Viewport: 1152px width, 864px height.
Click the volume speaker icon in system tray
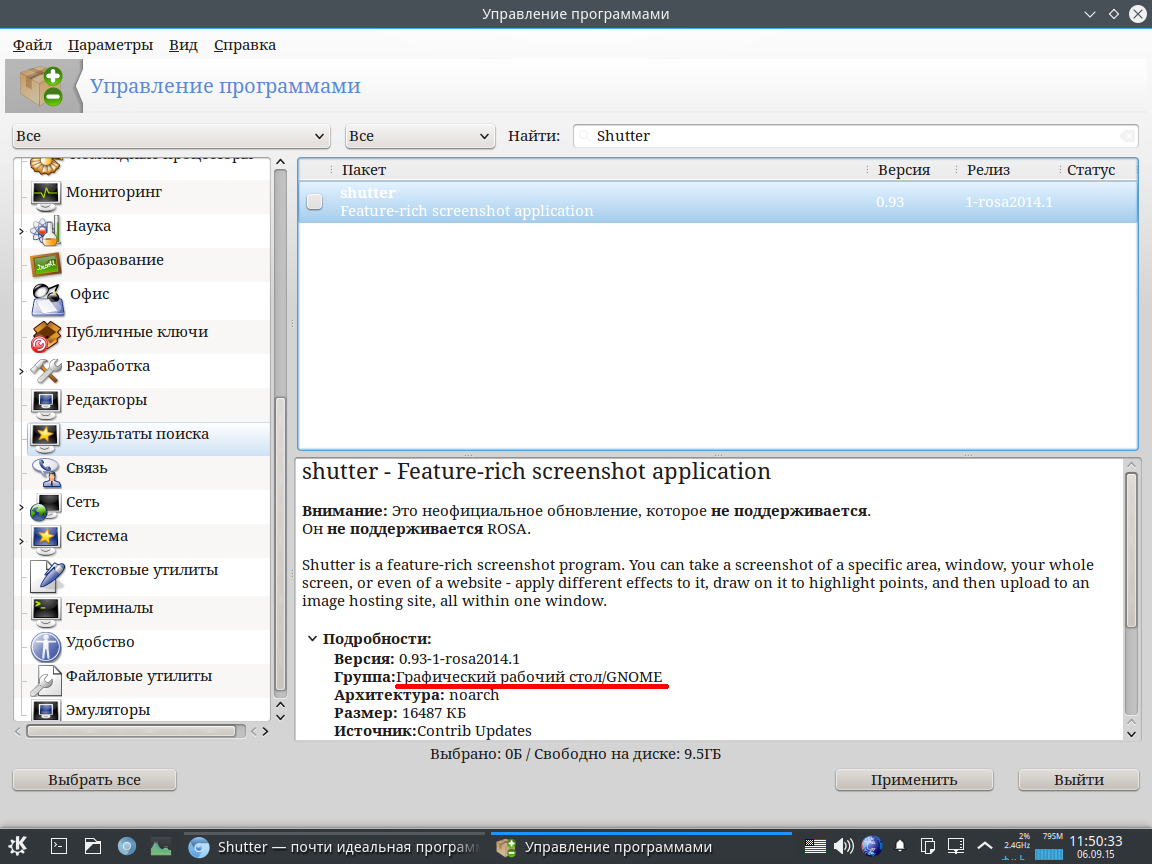point(843,847)
